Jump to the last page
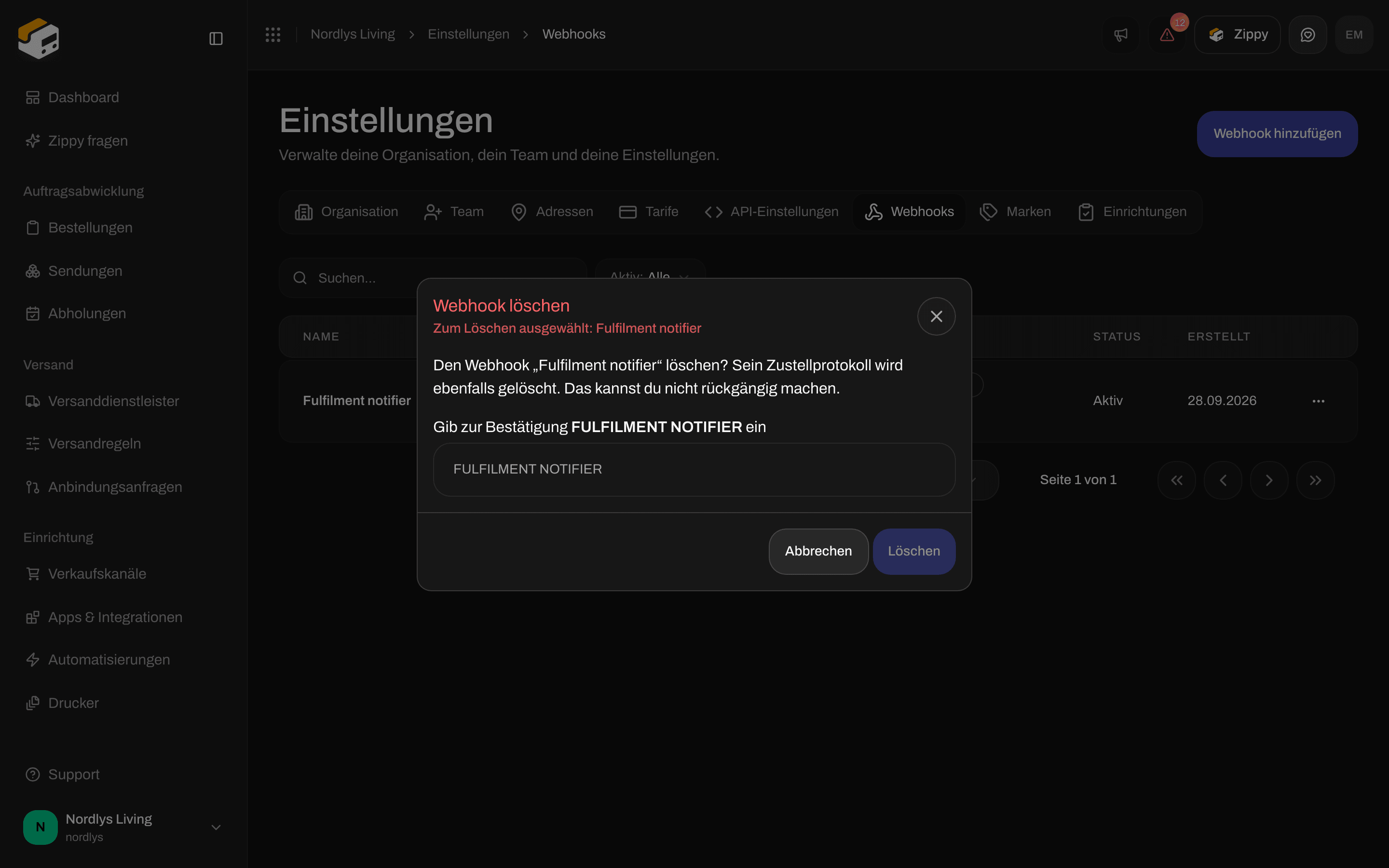This screenshot has width=1389, height=868. [1316, 480]
